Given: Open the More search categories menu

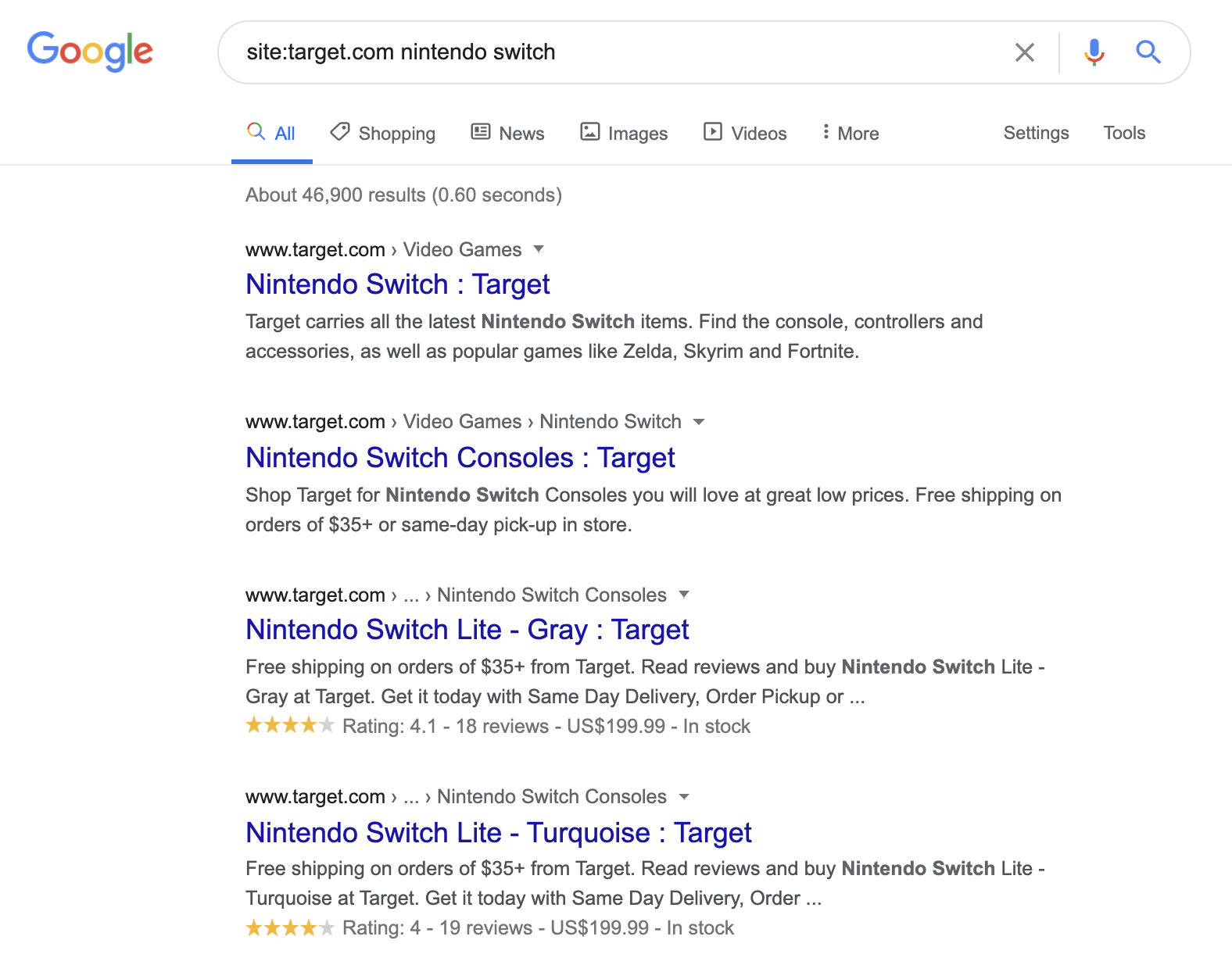Looking at the screenshot, I should [851, 133].
